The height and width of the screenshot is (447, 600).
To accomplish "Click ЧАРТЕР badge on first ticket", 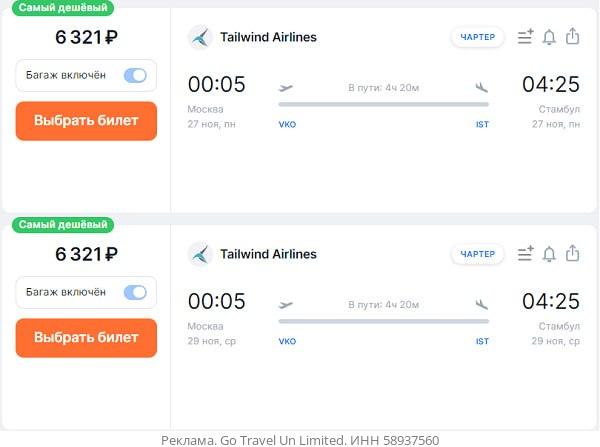I will click(x=477, y=37).
